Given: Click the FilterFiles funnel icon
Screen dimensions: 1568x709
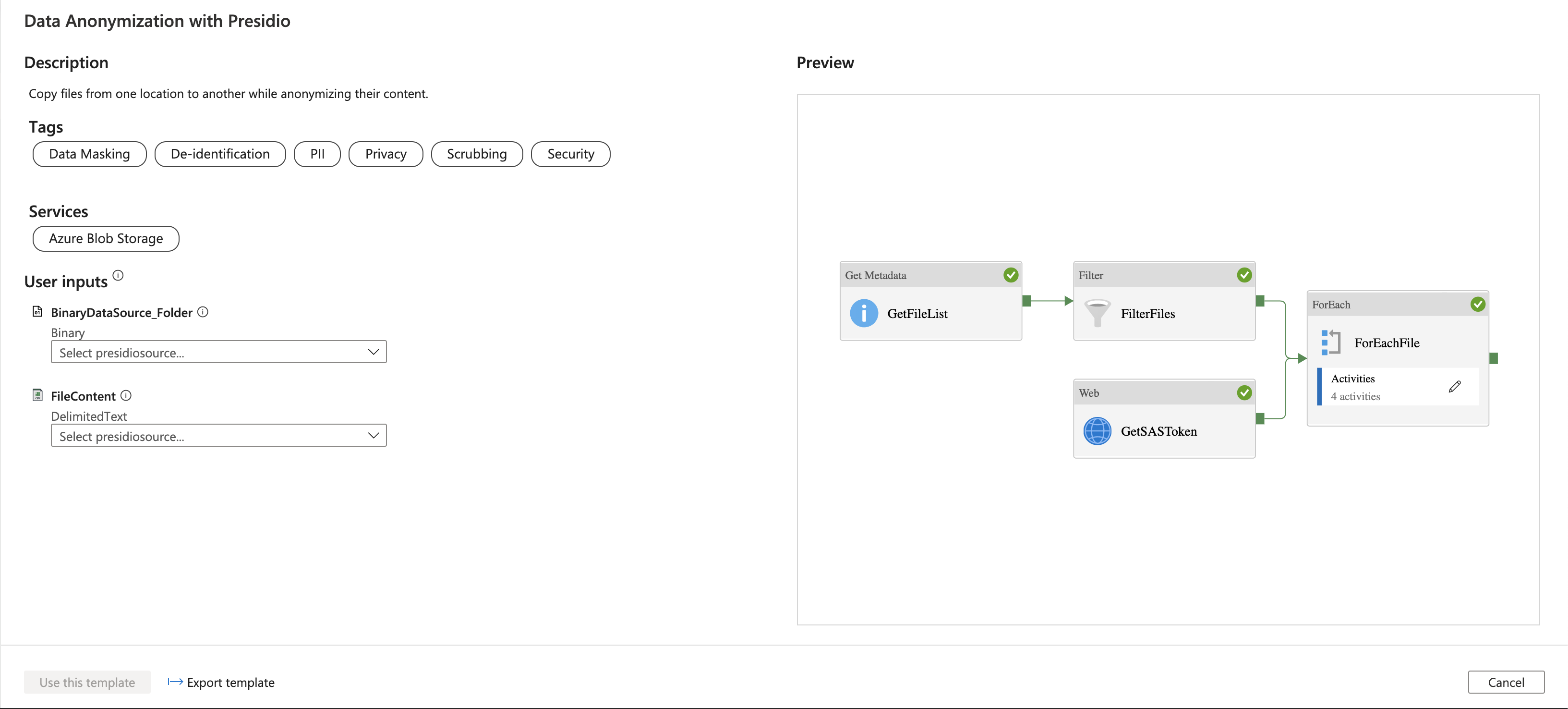Looking at the screenshot, I should pos(1097,314).
